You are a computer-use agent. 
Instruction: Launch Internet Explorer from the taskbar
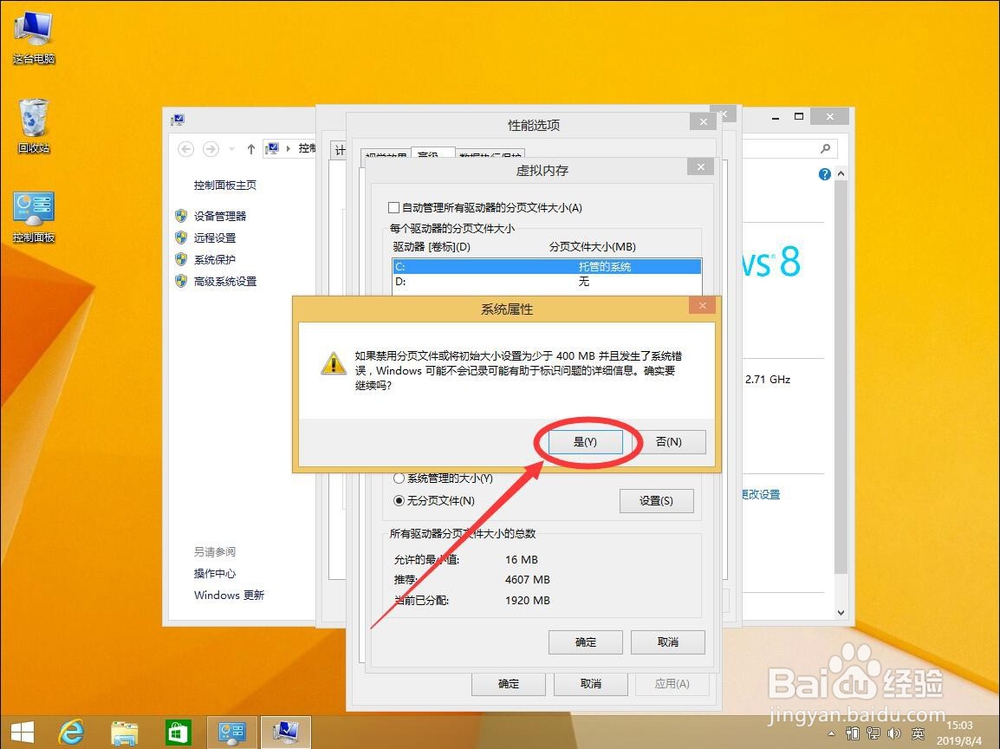(70, 732)
